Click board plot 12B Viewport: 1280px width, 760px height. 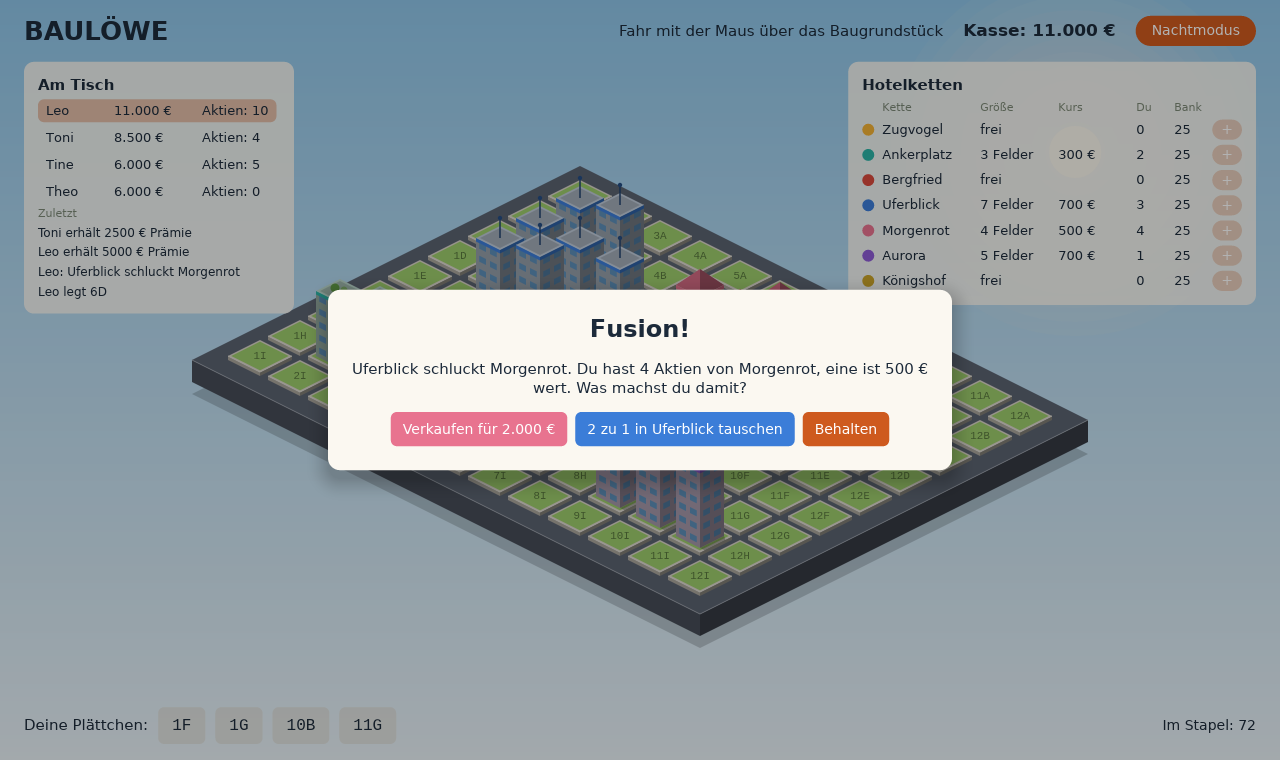[x=980, y=436]
